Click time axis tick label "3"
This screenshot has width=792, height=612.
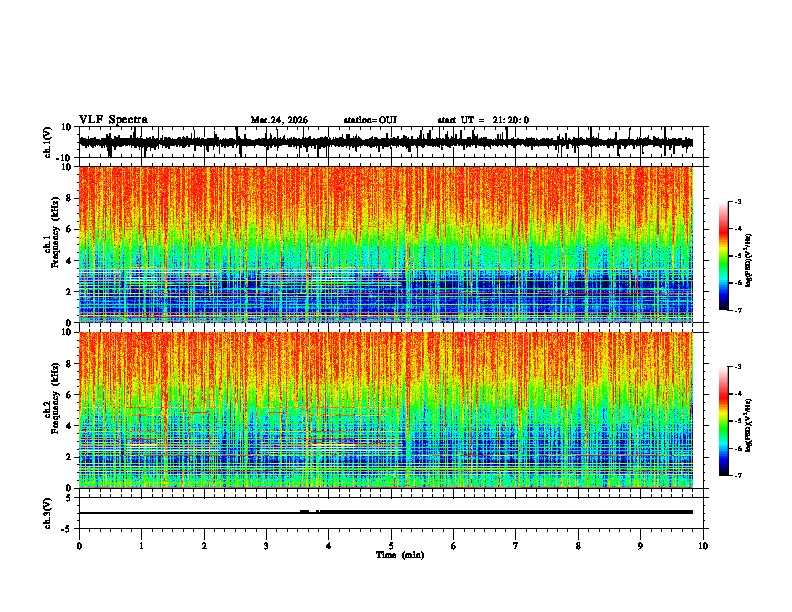266,546
